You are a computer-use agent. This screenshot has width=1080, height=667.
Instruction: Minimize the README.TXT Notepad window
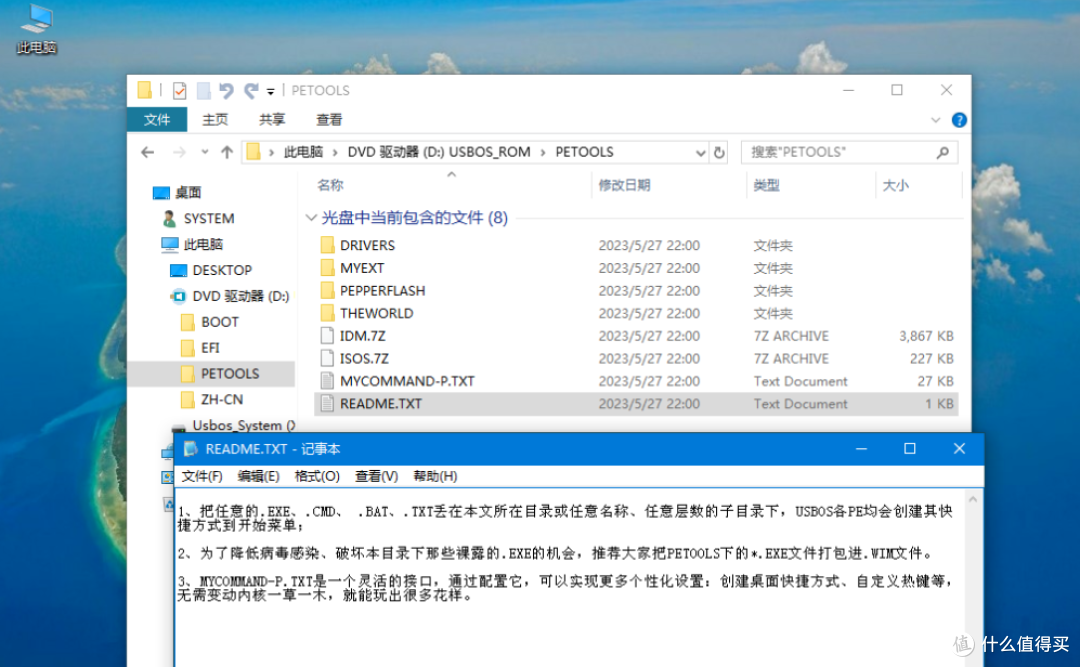(861, 449)
